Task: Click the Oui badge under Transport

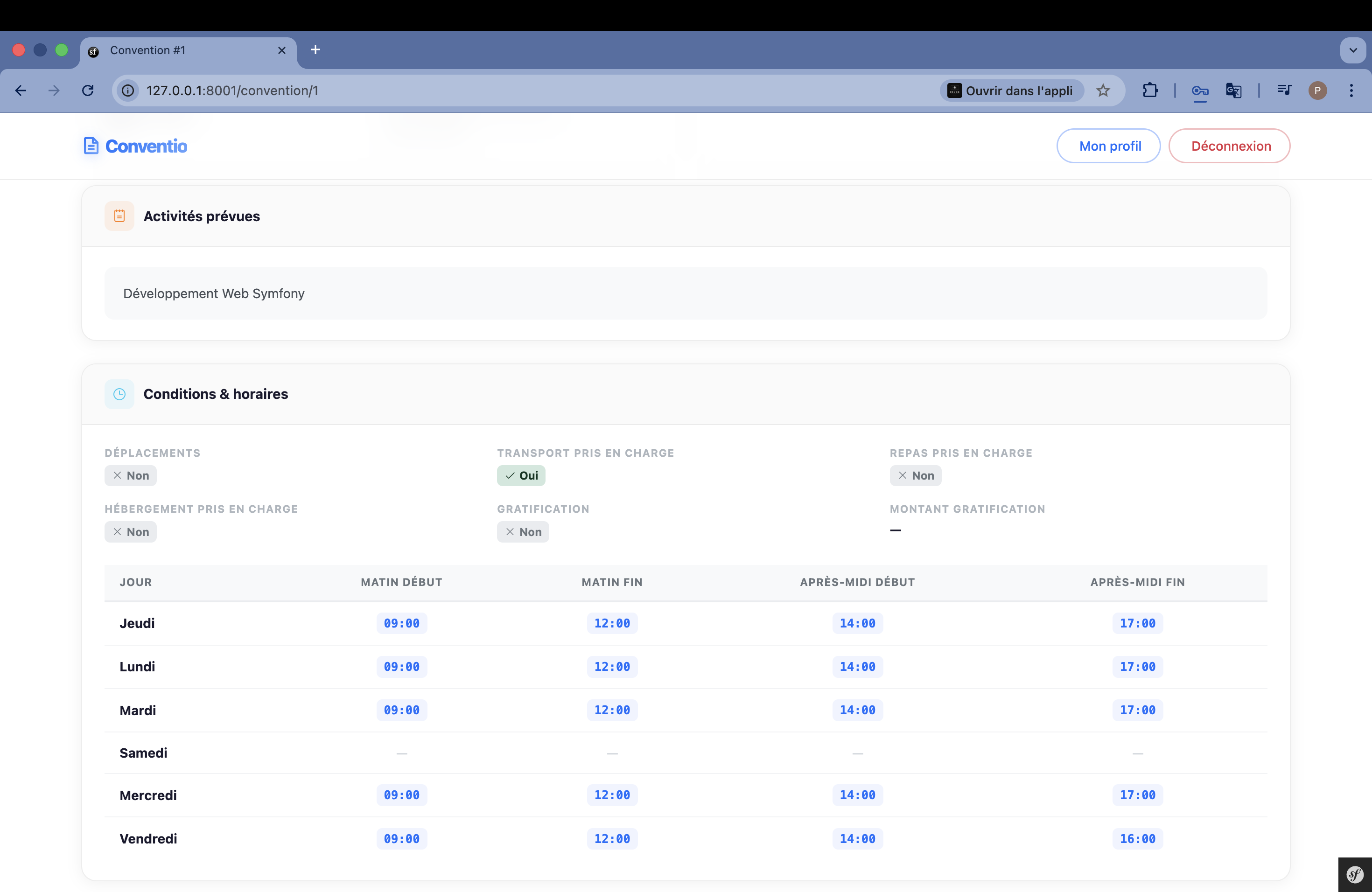Action: [x=521, y=475]
